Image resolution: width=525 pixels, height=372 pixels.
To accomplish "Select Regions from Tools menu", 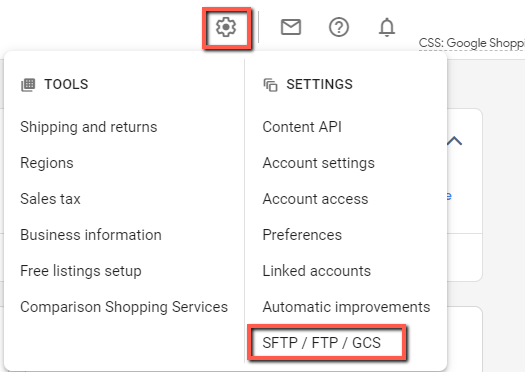I will click(x=47, y=163).
